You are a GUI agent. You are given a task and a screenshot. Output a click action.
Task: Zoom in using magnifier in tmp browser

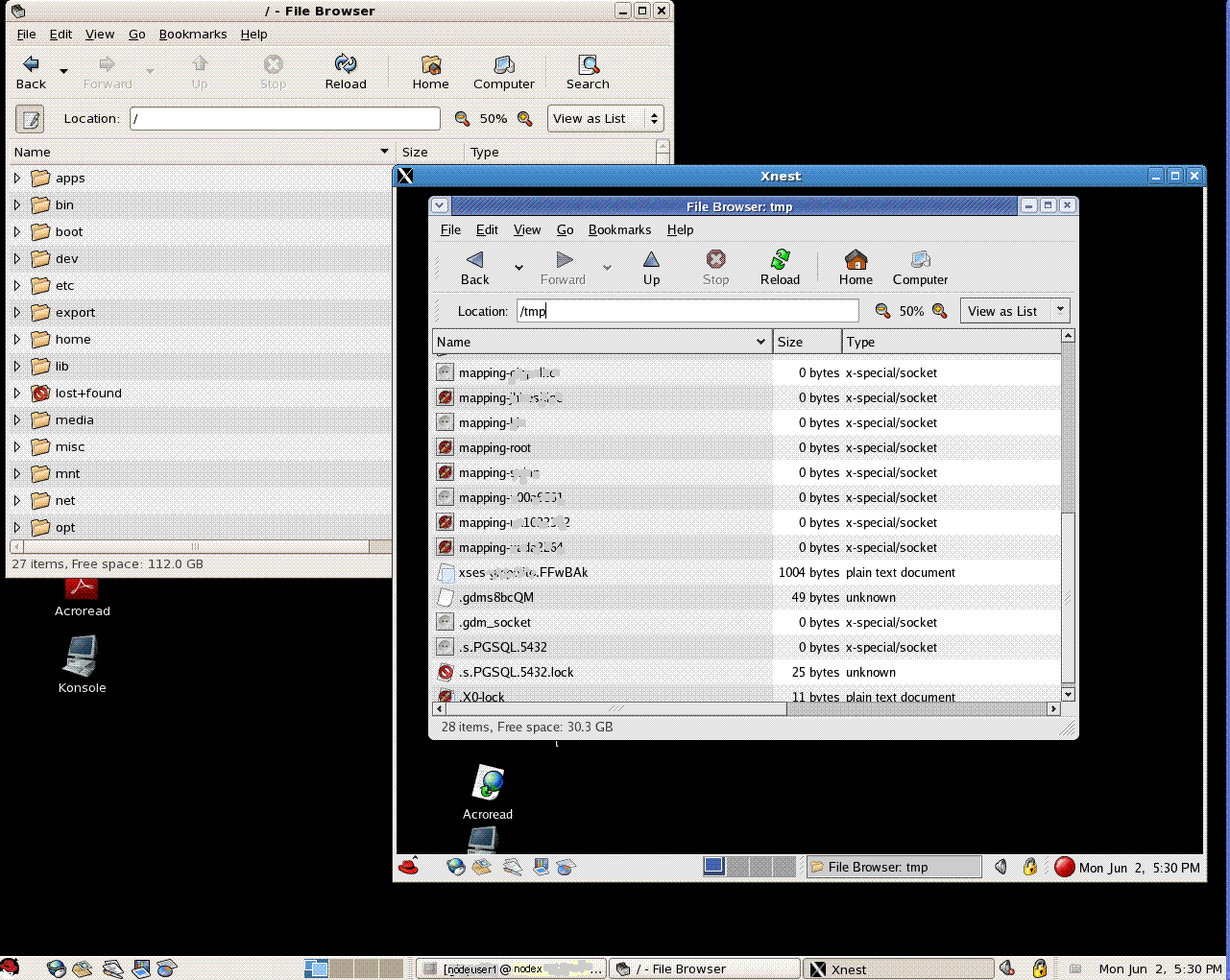[x=940, y=311]
